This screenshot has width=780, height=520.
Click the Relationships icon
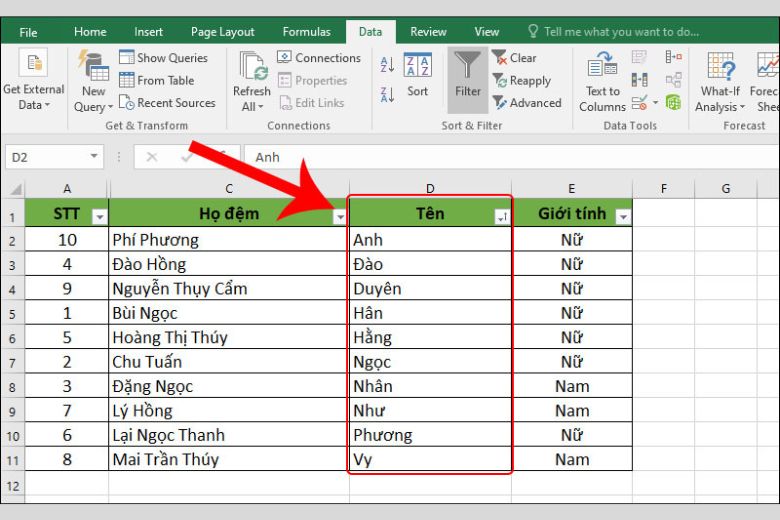pos(674,80)
